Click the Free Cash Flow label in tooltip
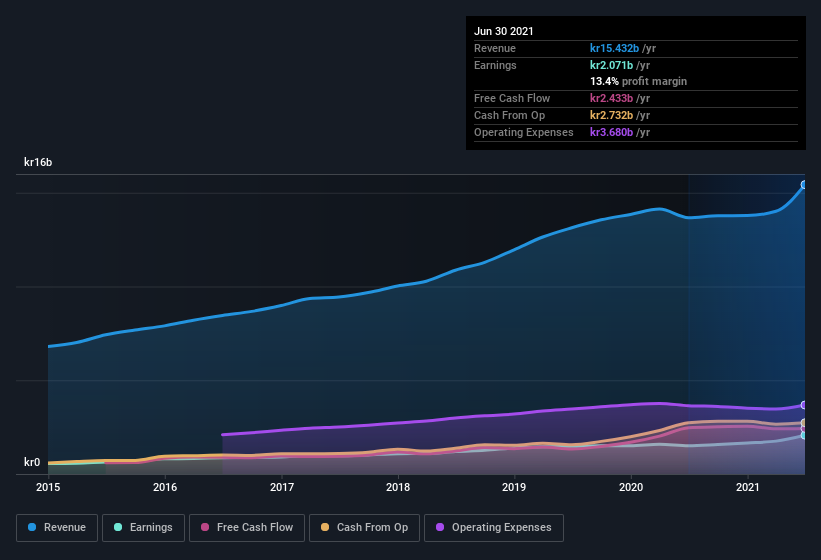821x560 pixels. pyautogui.click(x=512, y=98)
